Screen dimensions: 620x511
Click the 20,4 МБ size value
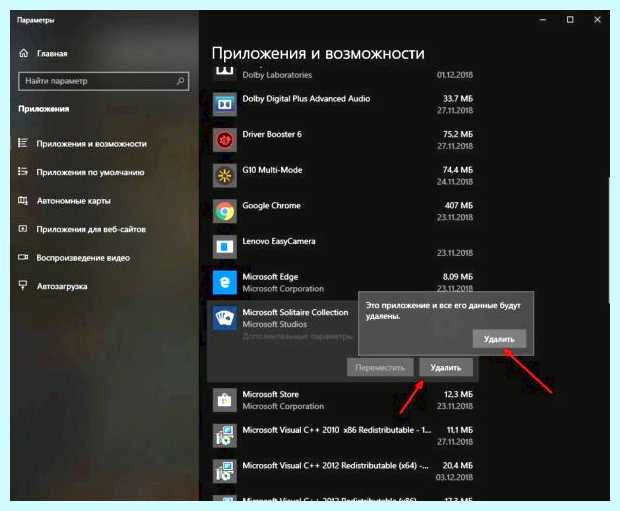pos(457,465)
